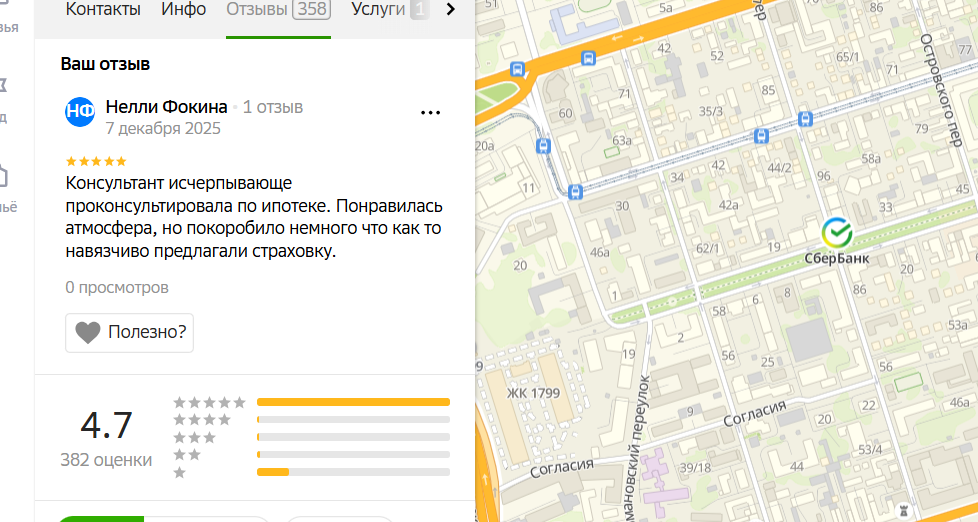Click the '1 отзыв' label beside the author
The width and height of the screenshot is (978, 522).
coord(273,107)
